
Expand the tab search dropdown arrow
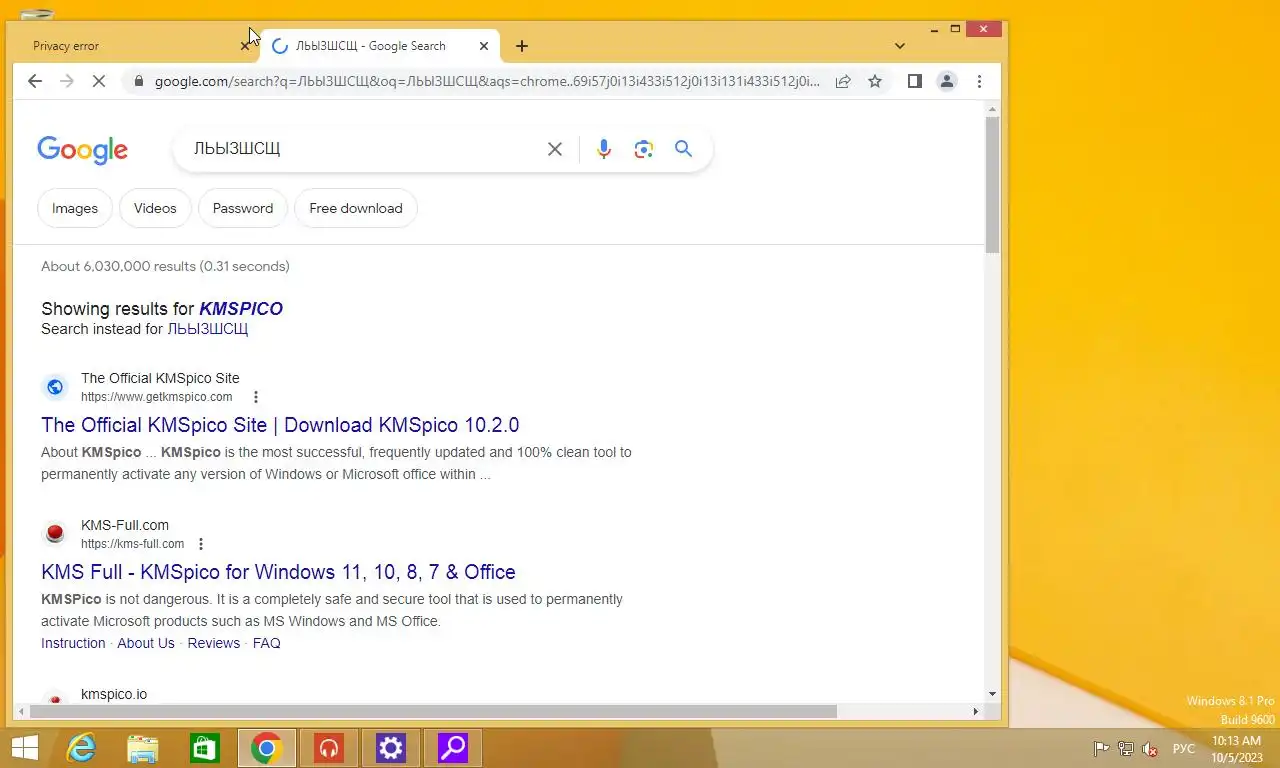click(900, 45)
